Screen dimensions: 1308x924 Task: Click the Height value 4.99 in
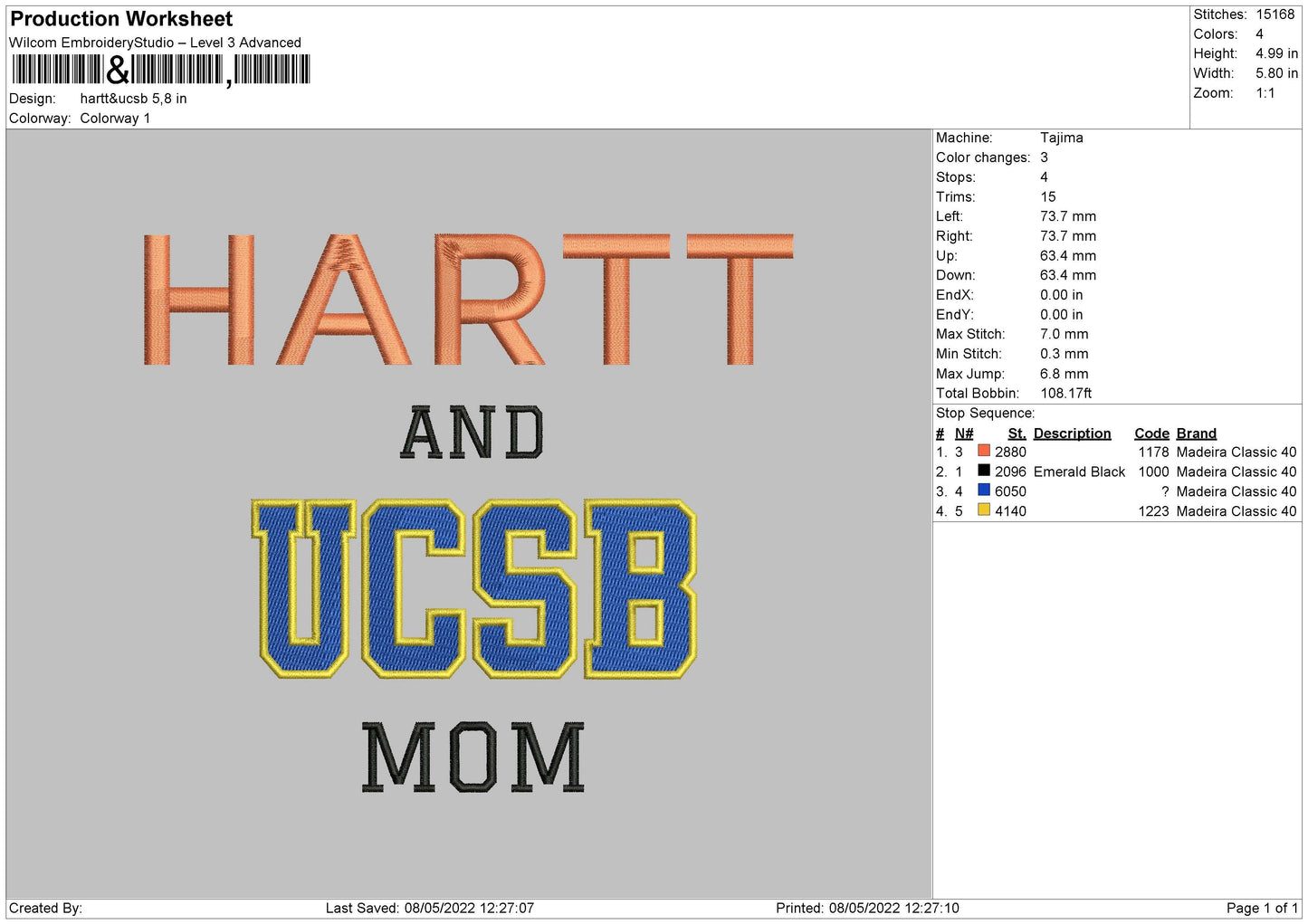click(x=1276, y=53)
